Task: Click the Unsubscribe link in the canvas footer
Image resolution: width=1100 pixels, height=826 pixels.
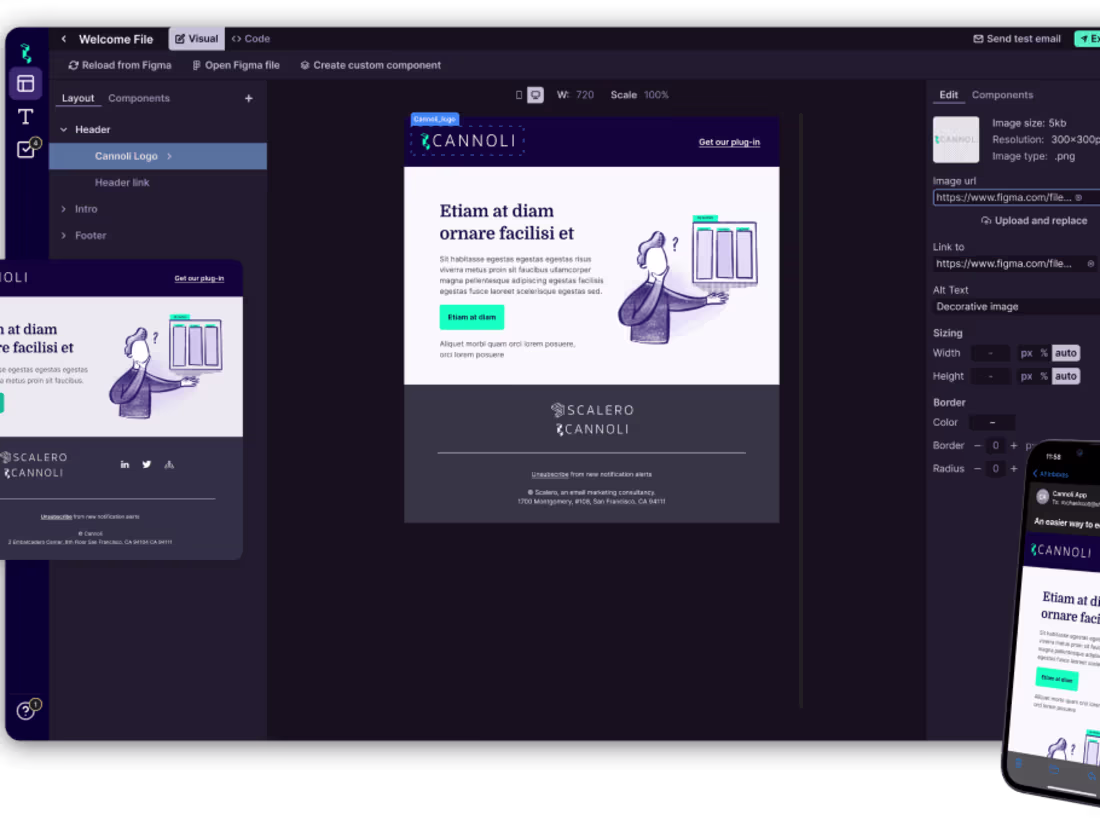Action: [549, 474]
